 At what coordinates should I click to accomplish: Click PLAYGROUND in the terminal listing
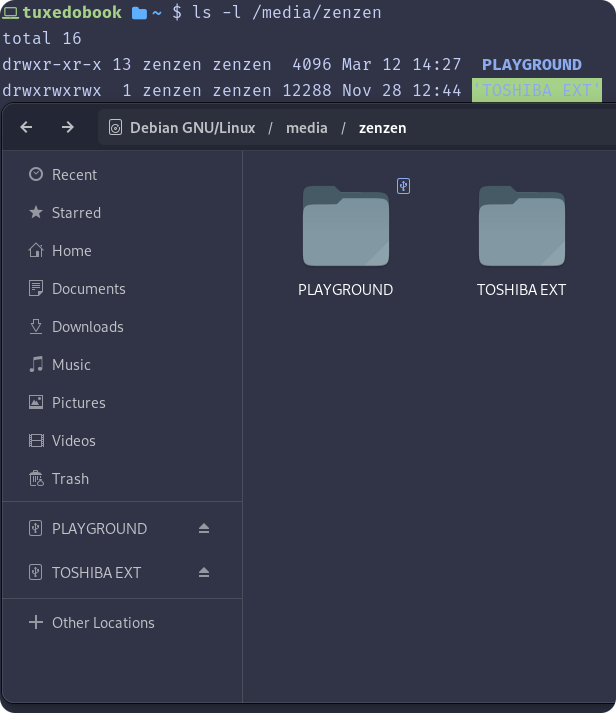click(531, 65)
